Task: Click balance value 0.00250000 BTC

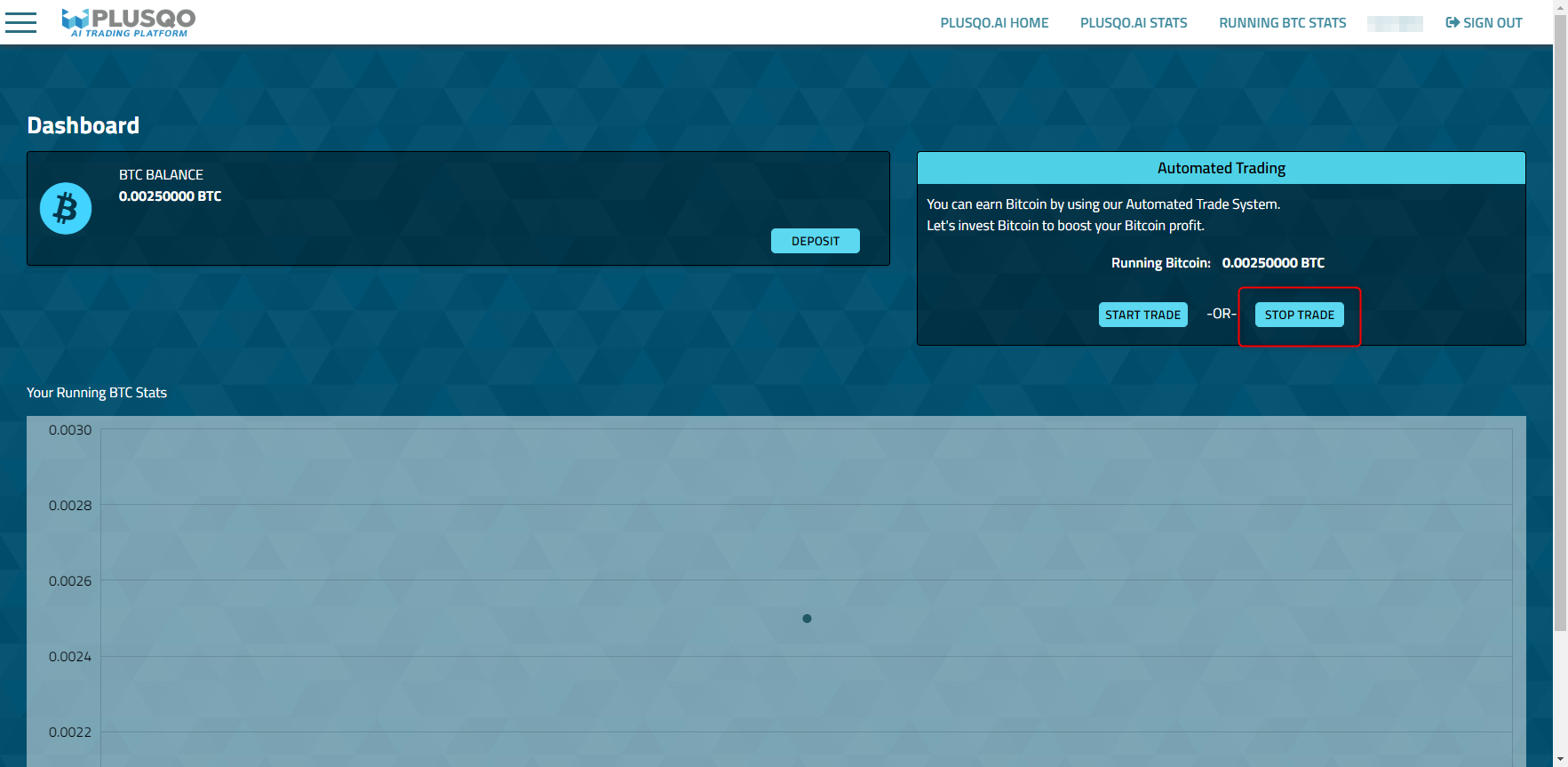Action: coord(171,196)
